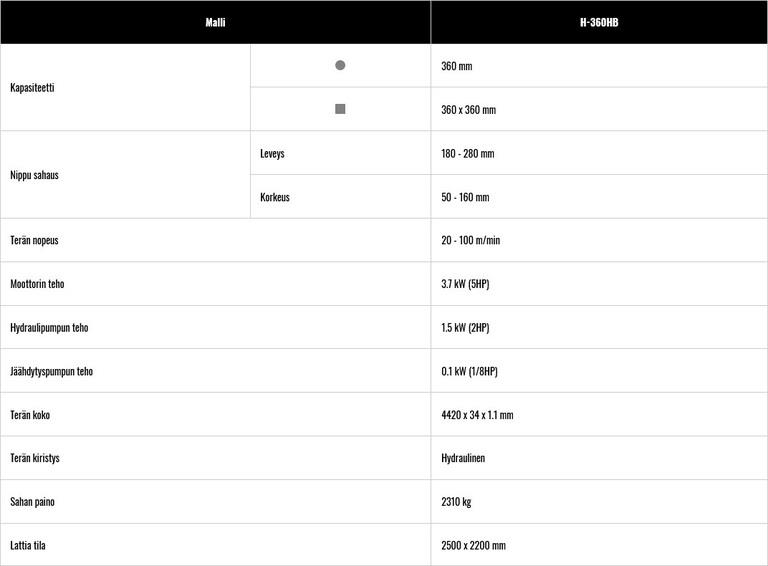Click the square bar capacity icon

pyautogui.click(x=340, y=109)
